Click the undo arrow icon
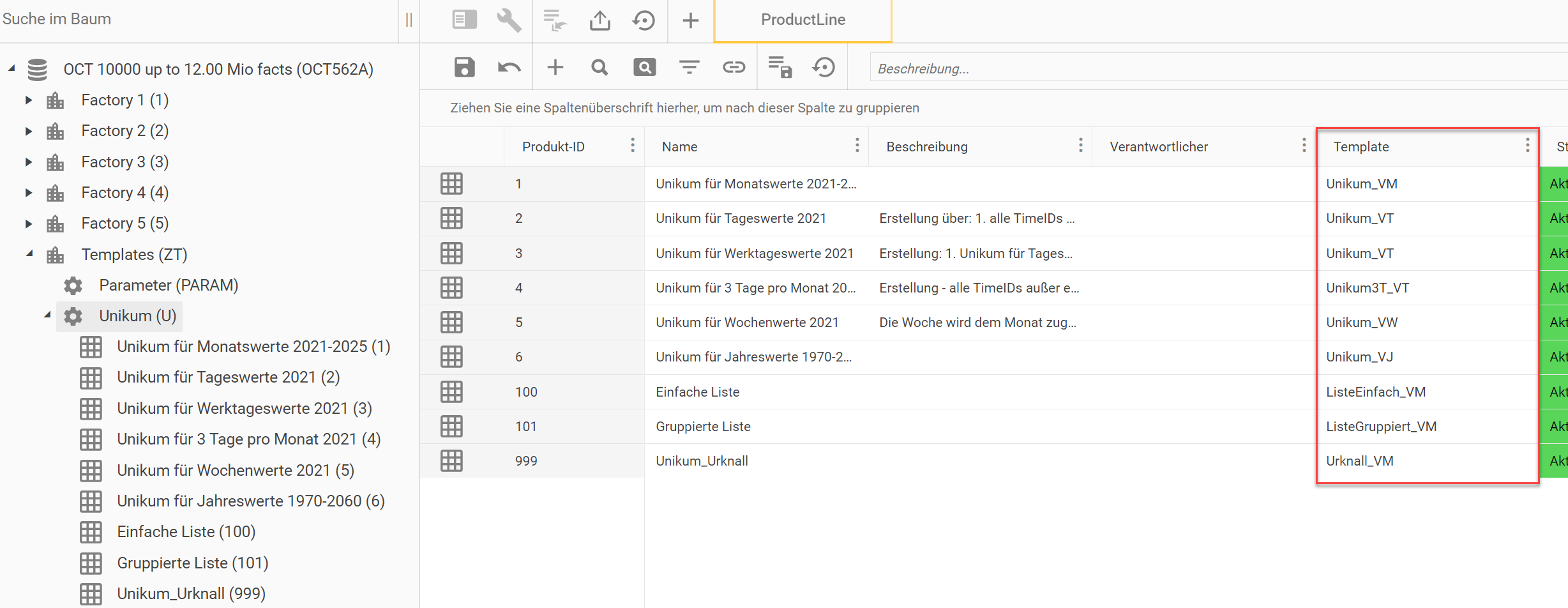This screenshot has width=1568, height=608. pos(509,67)
